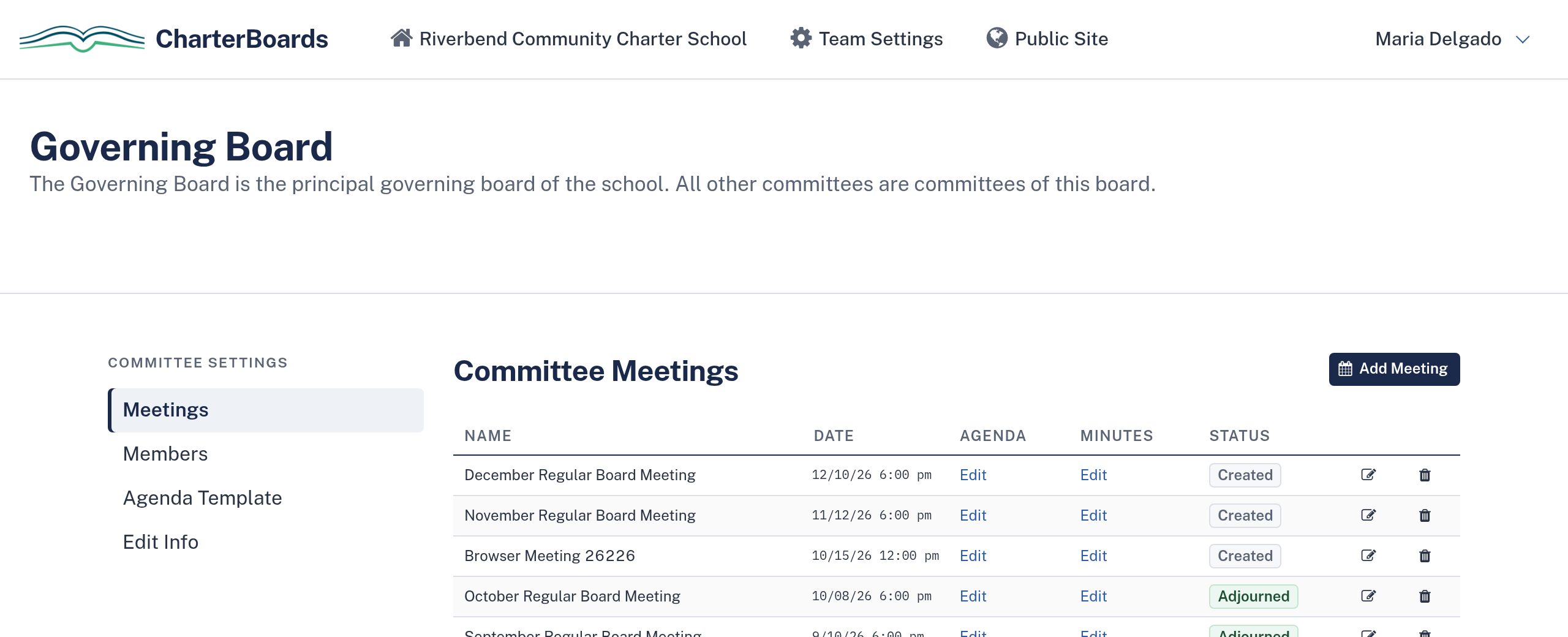Click the 'Browser Meeting 26226' name cell

(549, 556)
